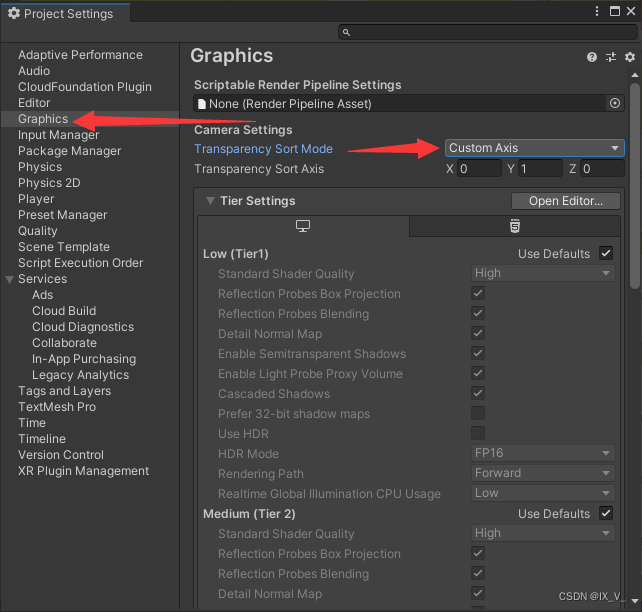
Task: Open Package Manager settings
Action: pos(69,151)
